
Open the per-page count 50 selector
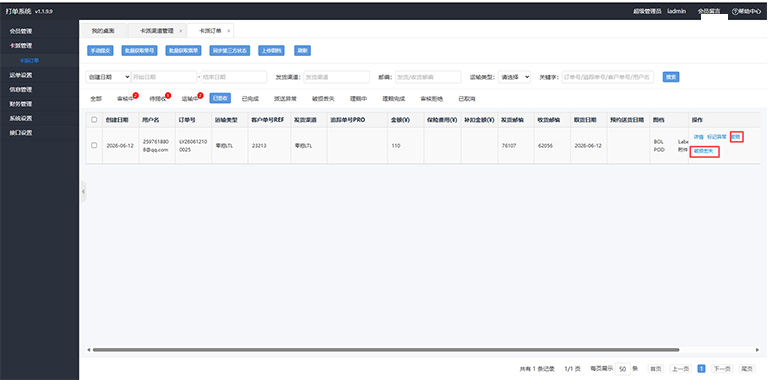coord(622,369)
